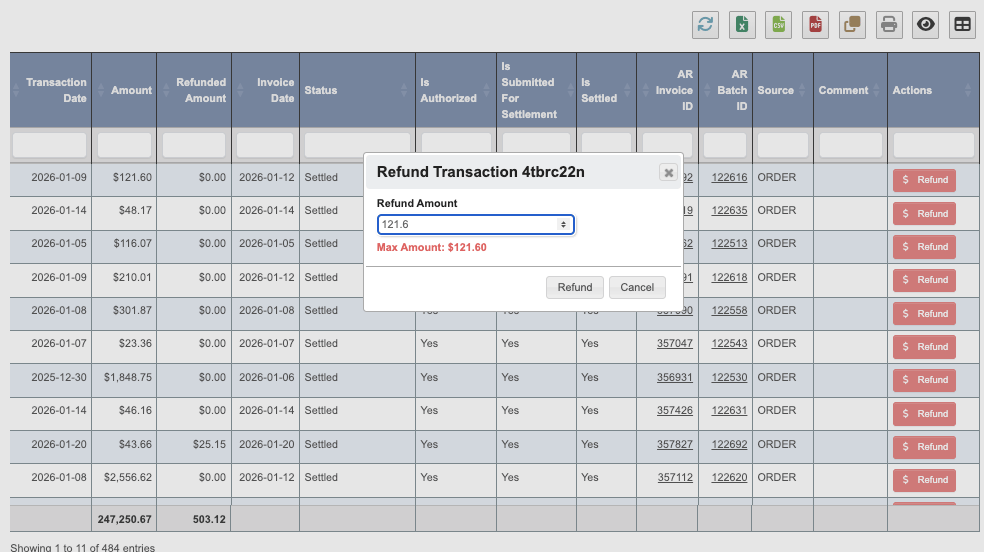This screenshot has width=984, height=552.
Task: Close the Refund Transaction dialog
Action: [668, 172]
